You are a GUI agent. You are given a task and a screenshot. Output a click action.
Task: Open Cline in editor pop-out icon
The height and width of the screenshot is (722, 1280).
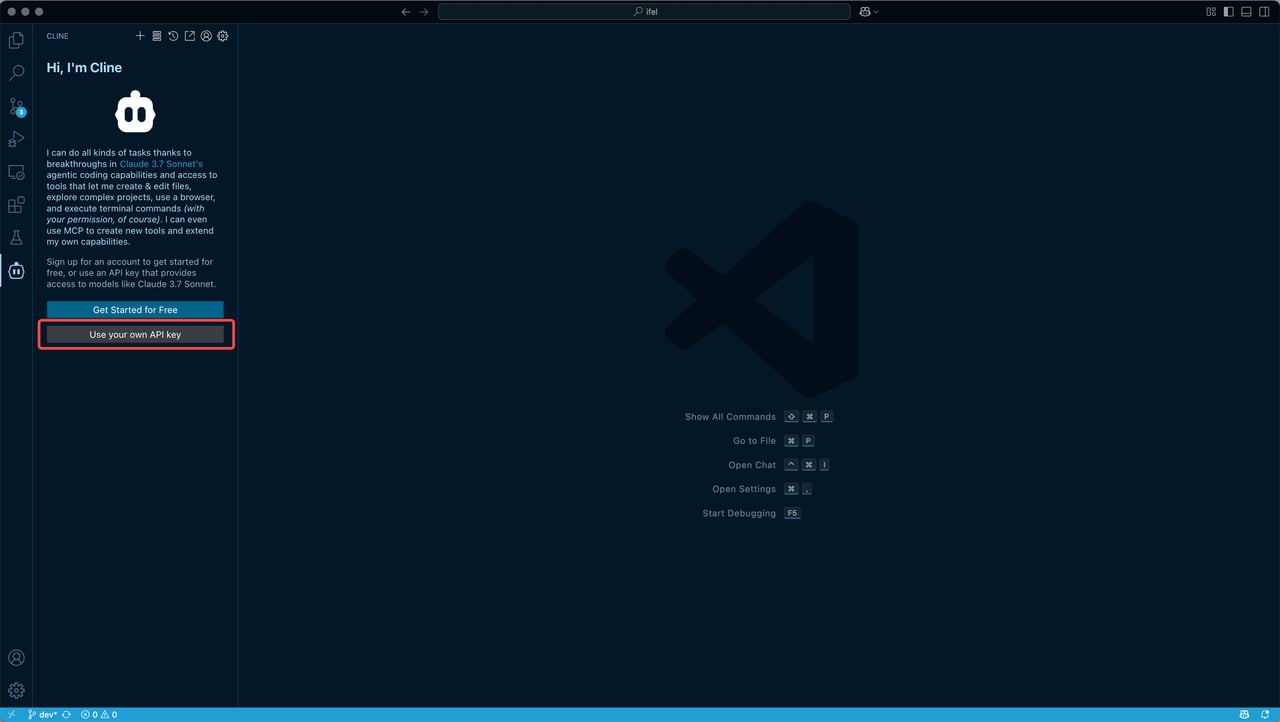(x=189, y=36)
